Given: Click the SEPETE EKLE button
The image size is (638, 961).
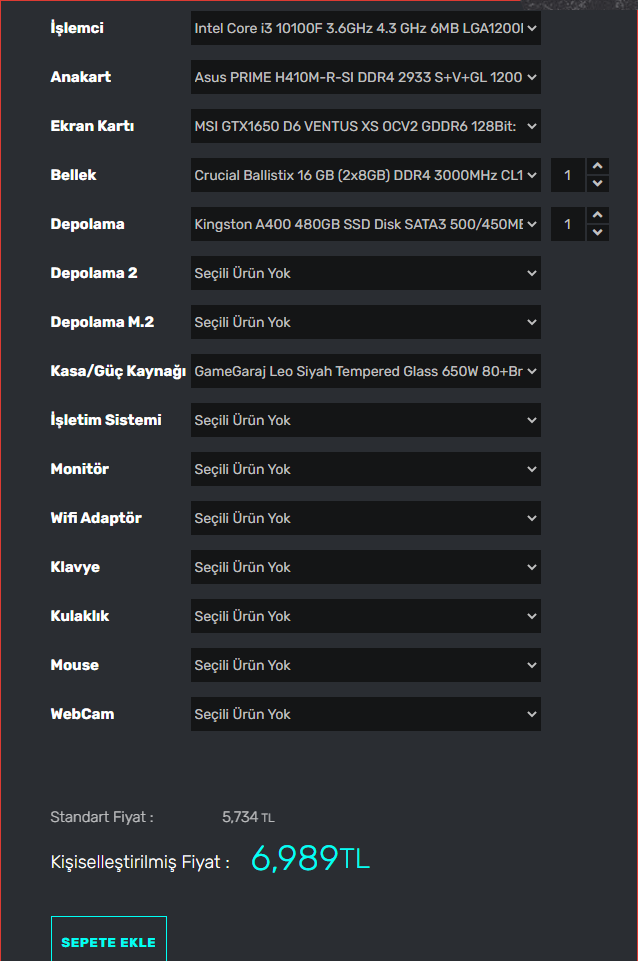Looking at the screenshot, I should point(109,942).
